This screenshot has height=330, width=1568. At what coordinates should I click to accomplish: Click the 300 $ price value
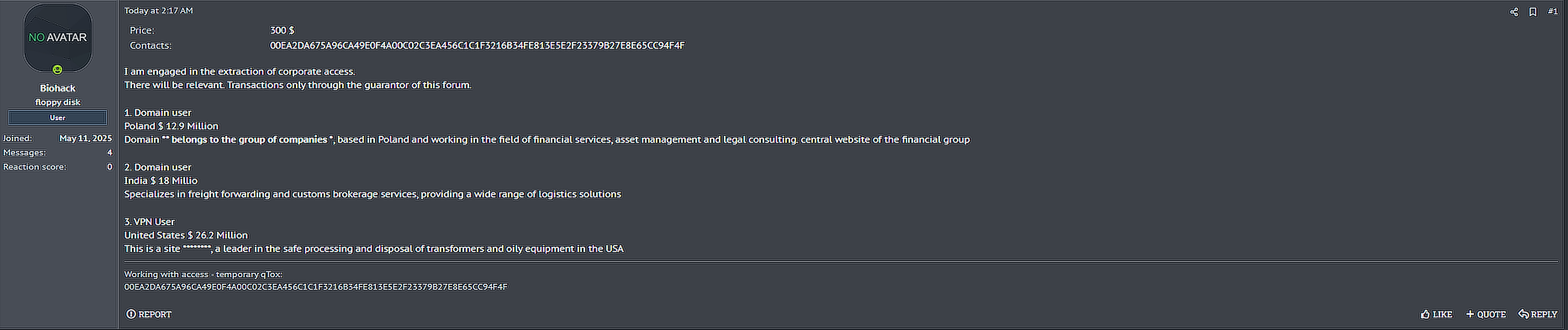point(282,30)
